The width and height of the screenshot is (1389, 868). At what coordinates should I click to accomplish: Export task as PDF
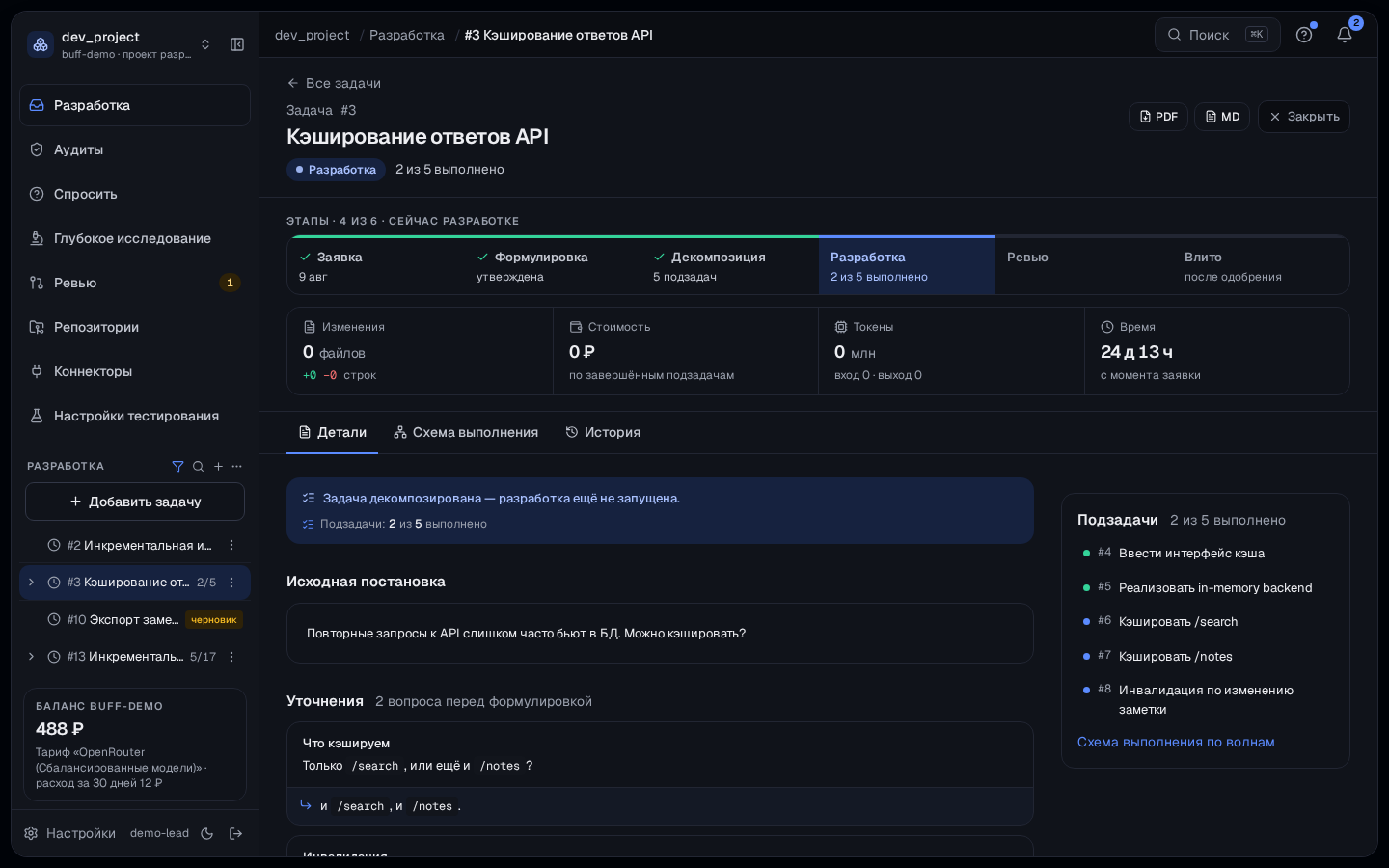1158,117
